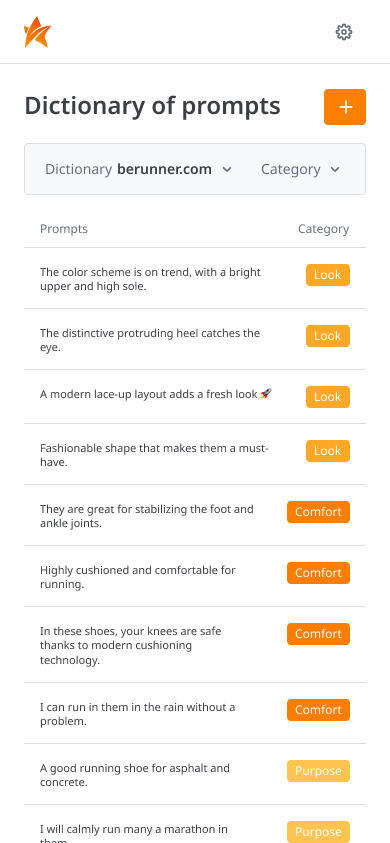This screenshot has height=843, width=390.
Task: Open settings via the gear icon
Action: click(x=344, y=32)
